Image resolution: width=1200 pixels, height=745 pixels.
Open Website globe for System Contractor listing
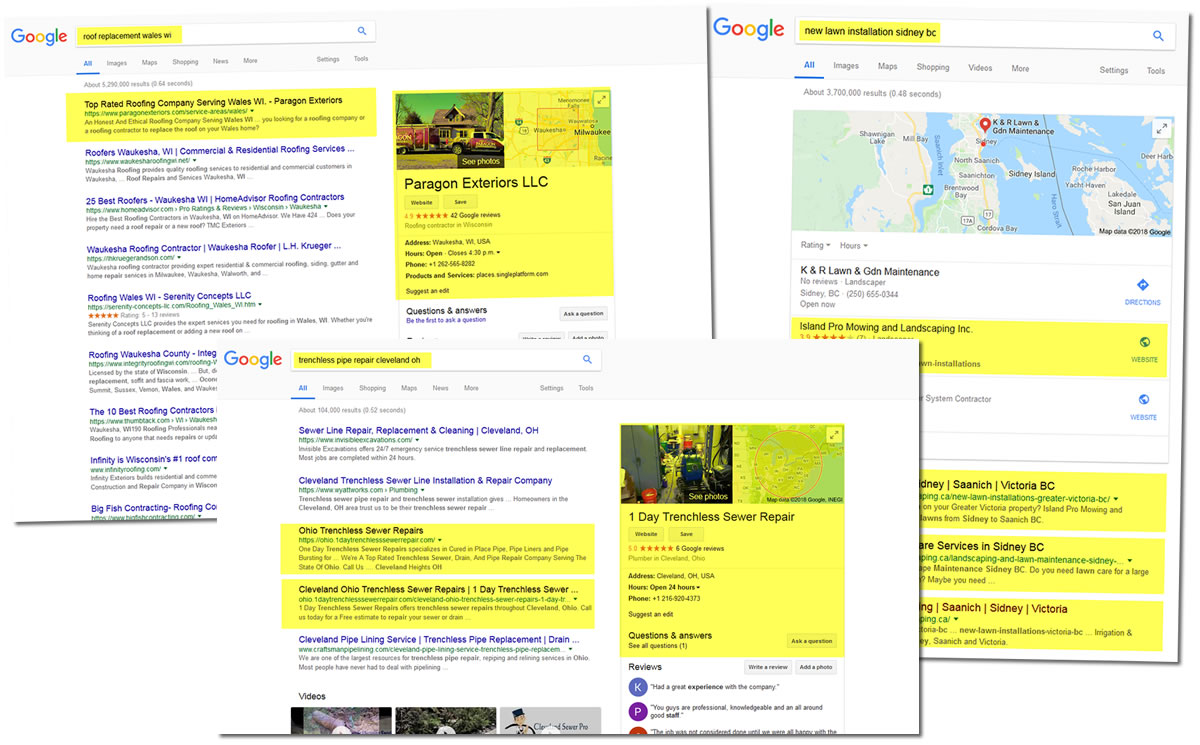[1144, 400]
